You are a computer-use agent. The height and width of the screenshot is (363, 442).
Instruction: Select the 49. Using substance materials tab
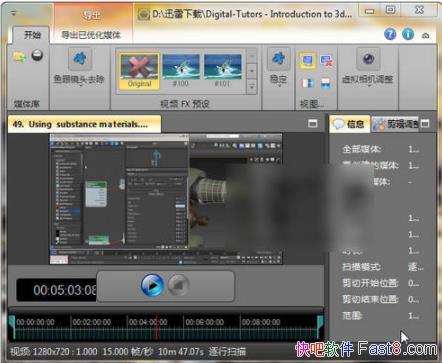[x=84, y=124]
